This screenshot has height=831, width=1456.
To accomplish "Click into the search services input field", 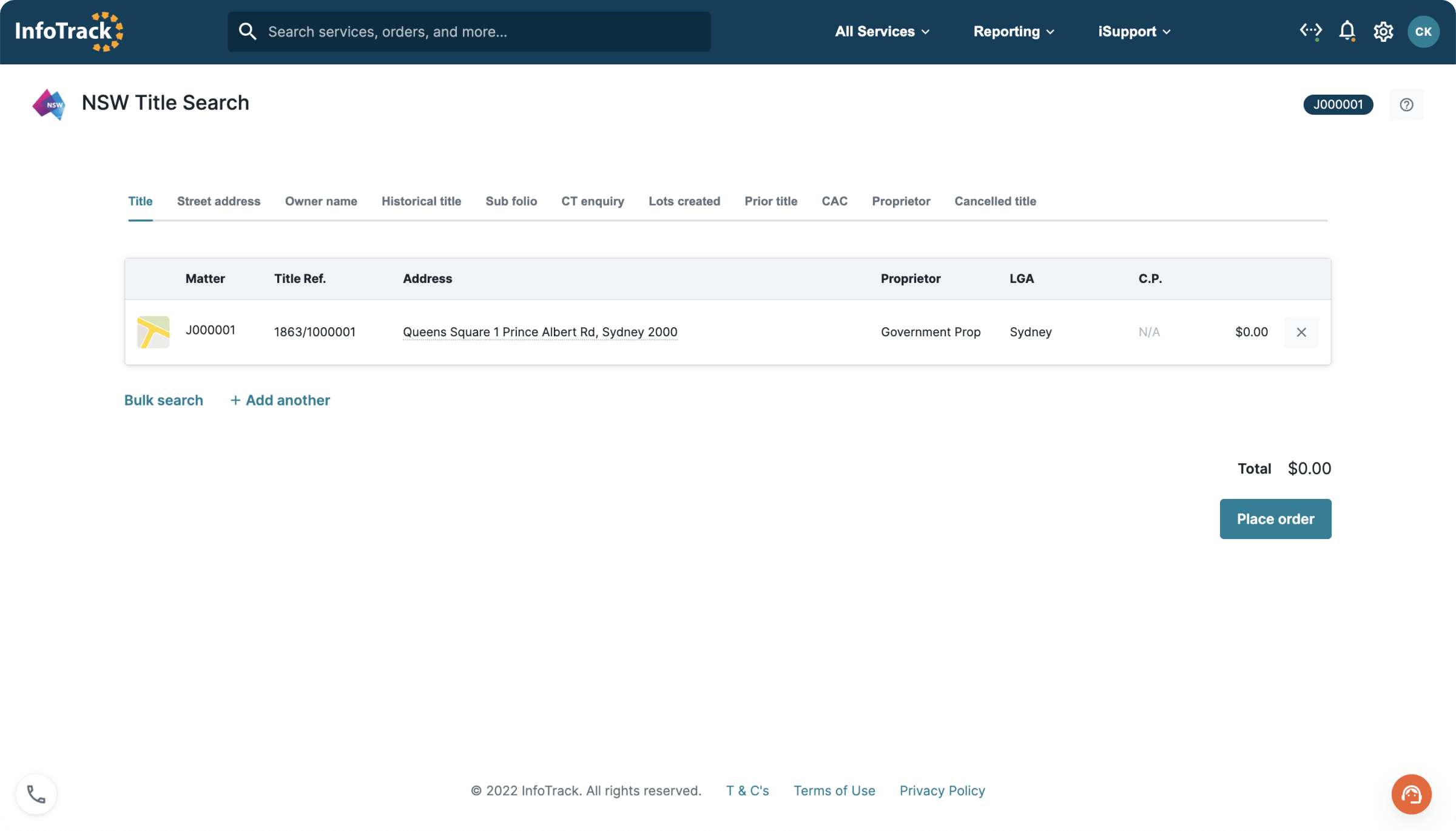I will click(469, 31).
